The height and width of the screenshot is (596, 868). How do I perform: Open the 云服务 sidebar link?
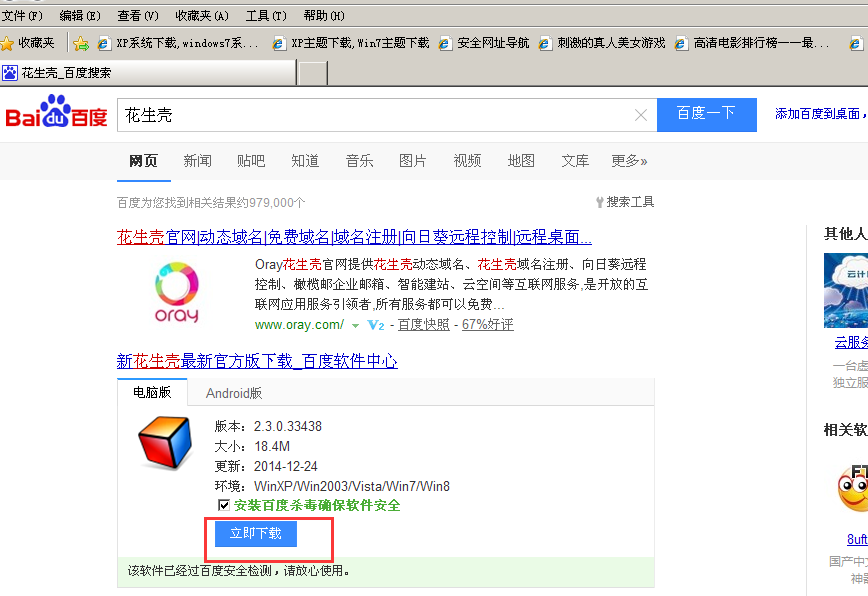click(851, 343)
